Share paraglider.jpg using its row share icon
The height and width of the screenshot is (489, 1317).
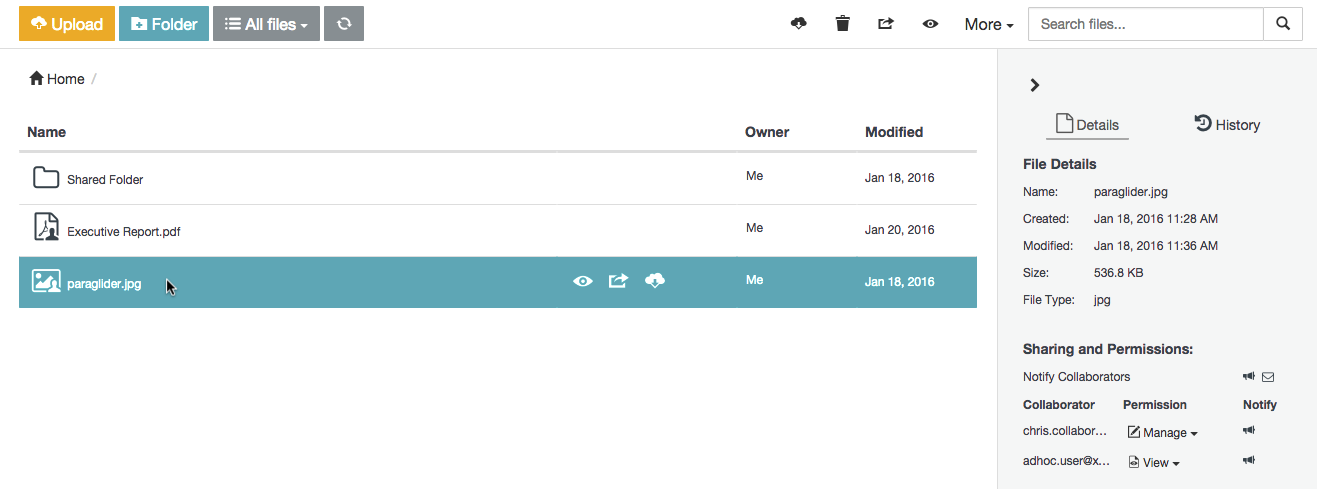618,281
